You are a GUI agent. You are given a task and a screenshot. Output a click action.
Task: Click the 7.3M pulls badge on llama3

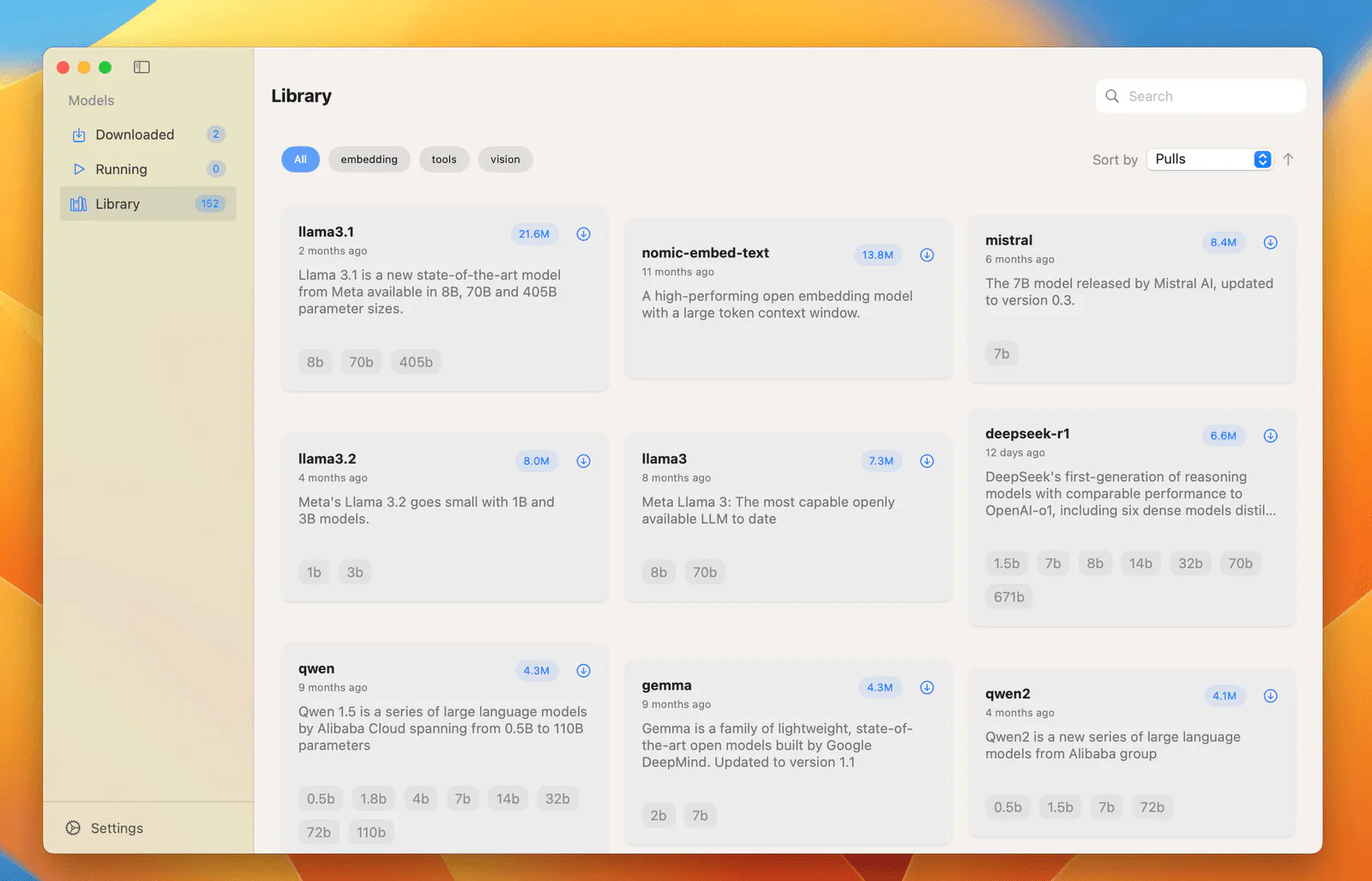click(x=882, y=462)
